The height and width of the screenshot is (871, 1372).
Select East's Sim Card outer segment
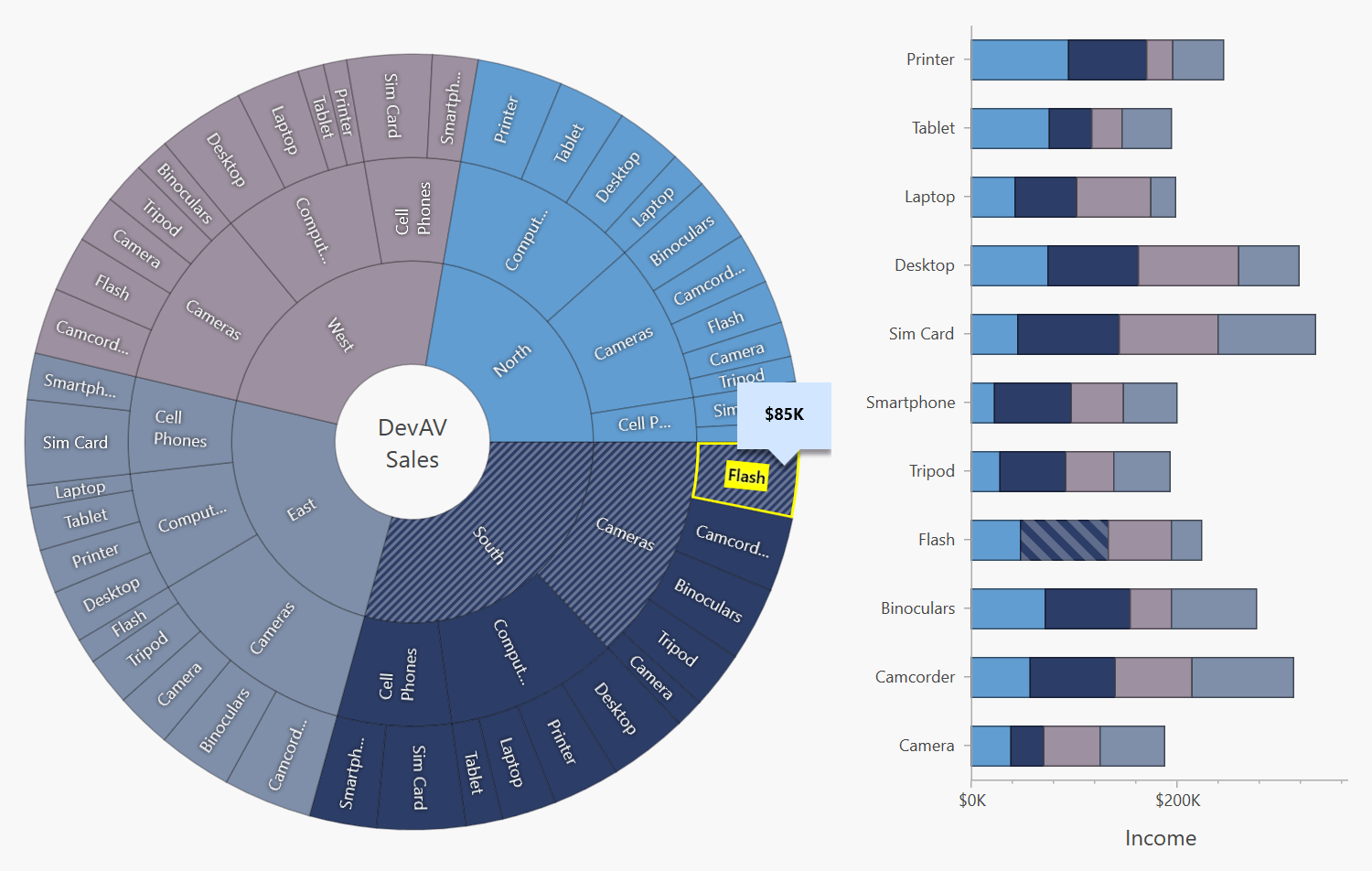tap(75, 443)
